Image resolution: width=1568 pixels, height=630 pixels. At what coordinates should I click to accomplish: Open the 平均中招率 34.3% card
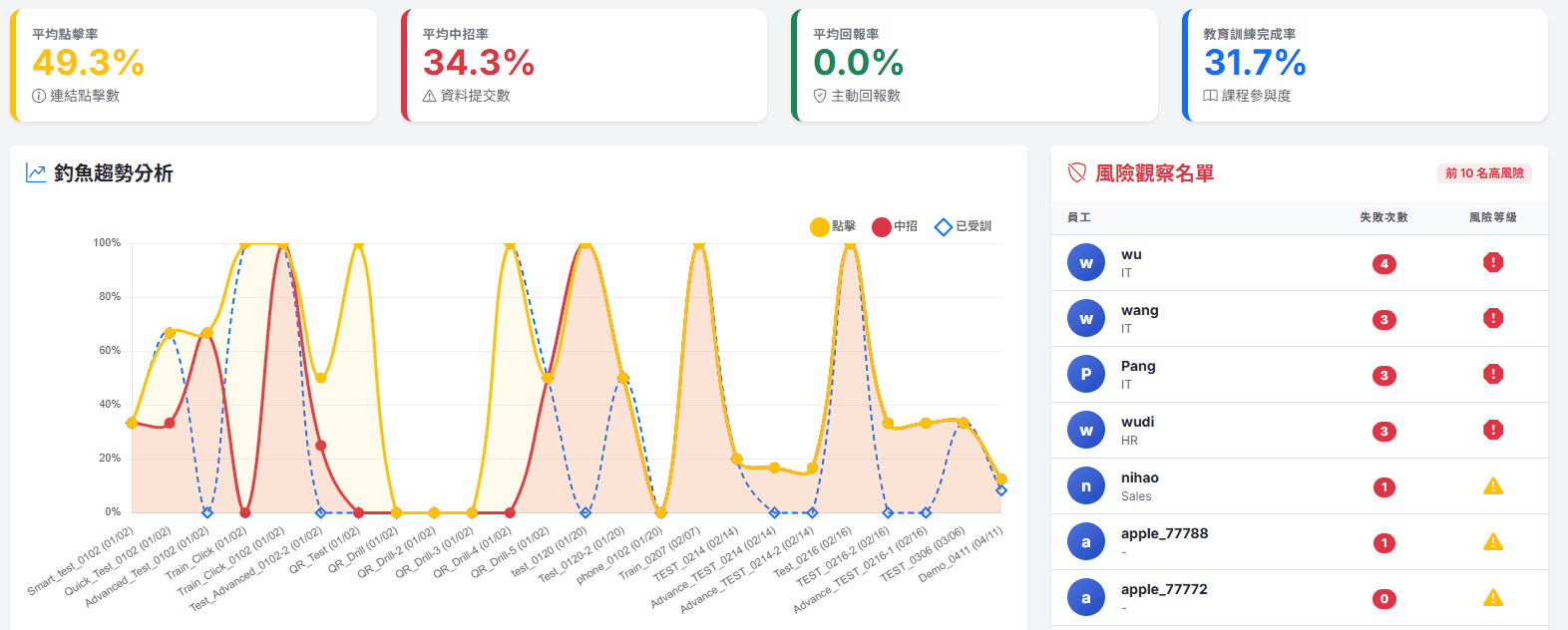coord(584,66)
